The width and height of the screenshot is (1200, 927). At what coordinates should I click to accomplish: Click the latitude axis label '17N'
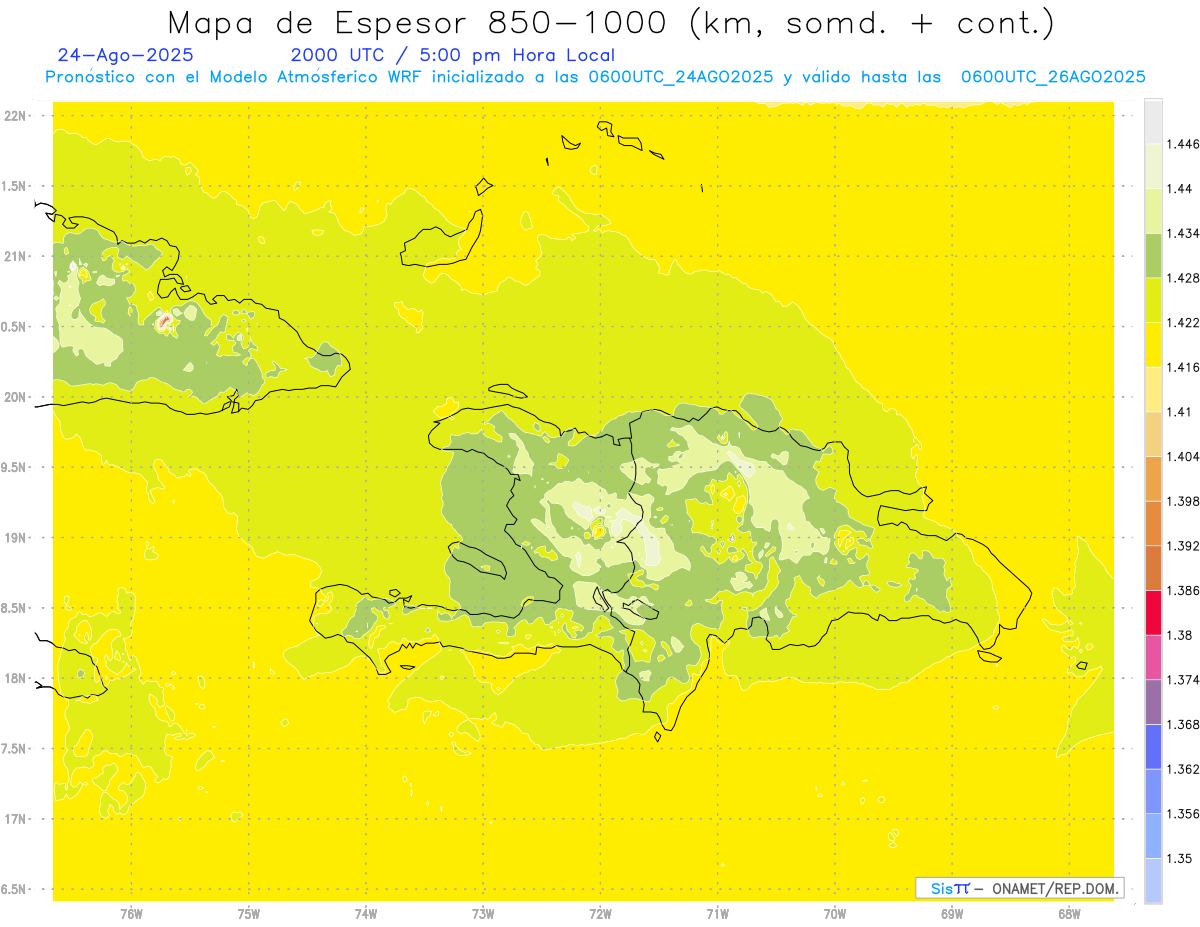click(16, 819)
